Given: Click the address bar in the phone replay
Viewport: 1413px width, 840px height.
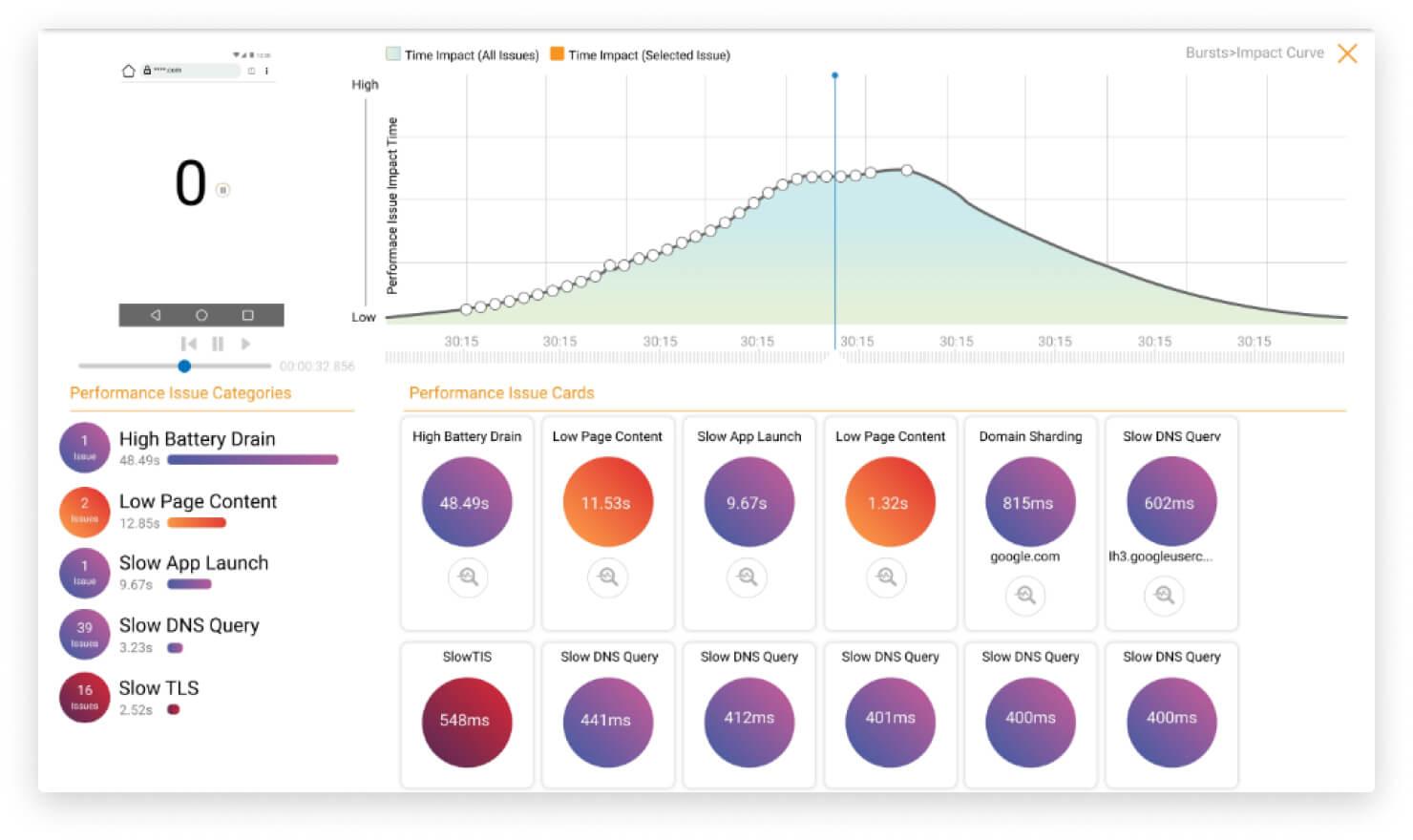Looking at the screenshot, I should tap(191, 70).
